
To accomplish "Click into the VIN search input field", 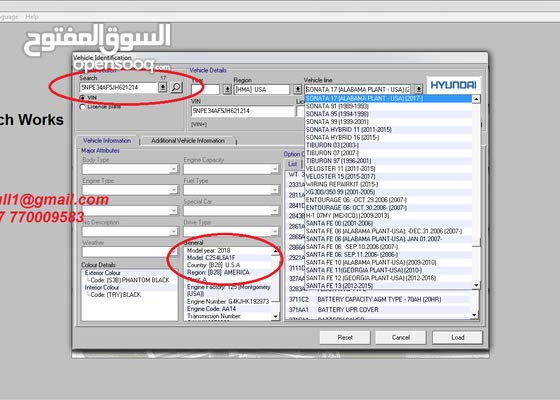I will (119, 88).
